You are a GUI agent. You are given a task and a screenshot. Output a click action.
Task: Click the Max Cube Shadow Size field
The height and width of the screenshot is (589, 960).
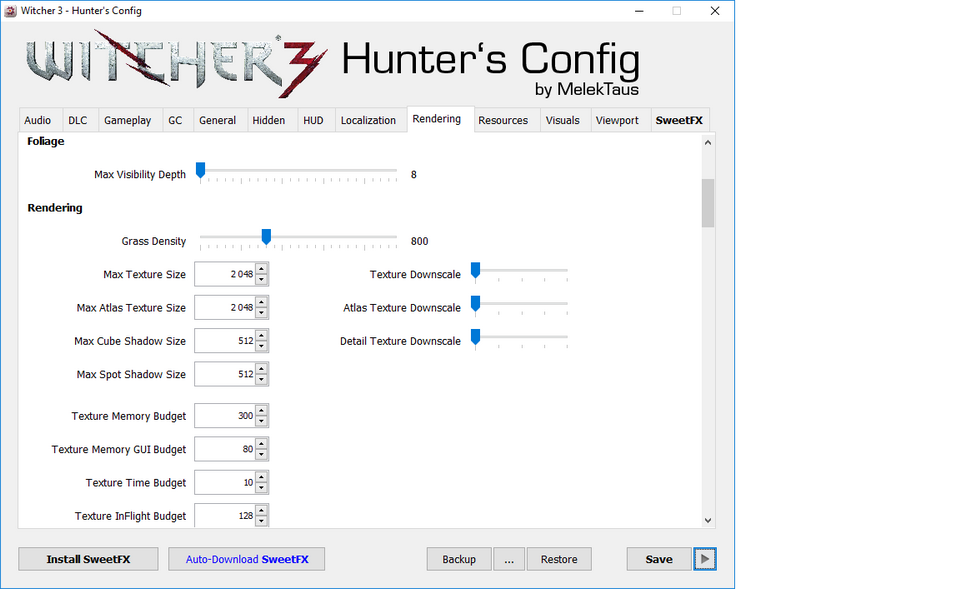(x=225, y=341)
